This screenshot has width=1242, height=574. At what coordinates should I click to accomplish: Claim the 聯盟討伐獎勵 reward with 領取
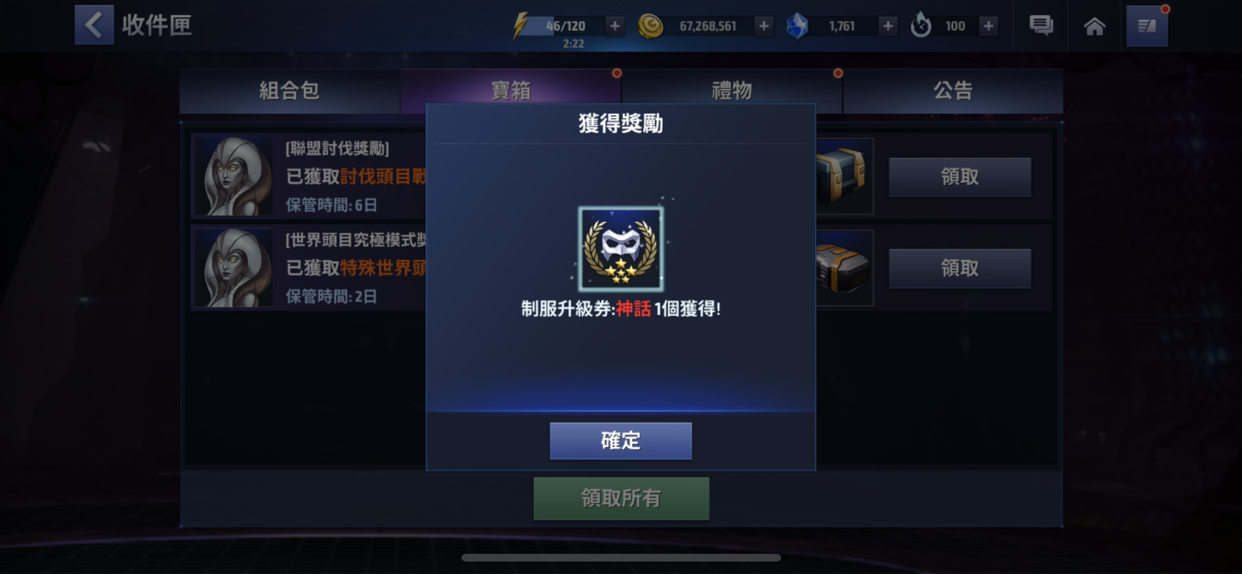click(960, 177)
